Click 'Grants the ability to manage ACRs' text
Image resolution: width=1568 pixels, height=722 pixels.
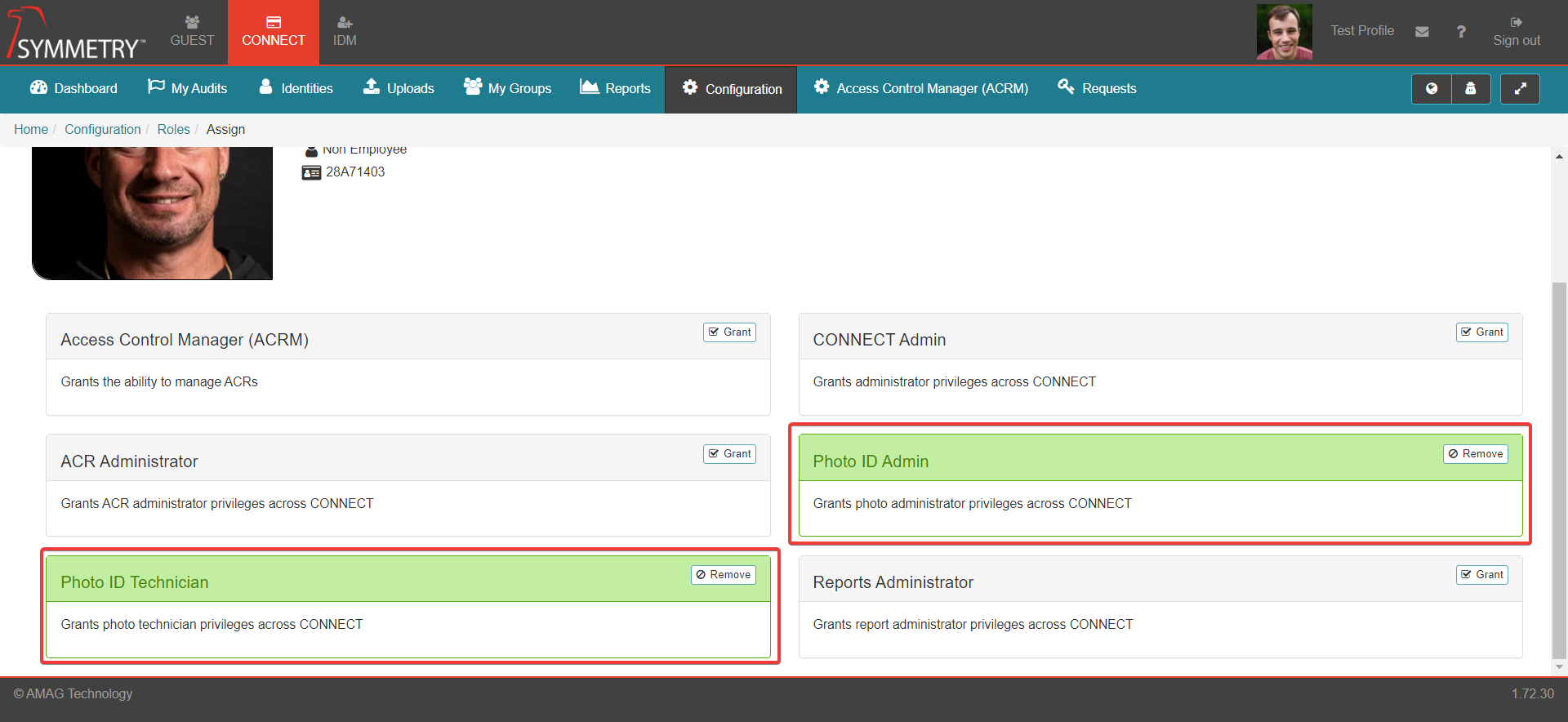pyautogui.click(x=159, y=382)
